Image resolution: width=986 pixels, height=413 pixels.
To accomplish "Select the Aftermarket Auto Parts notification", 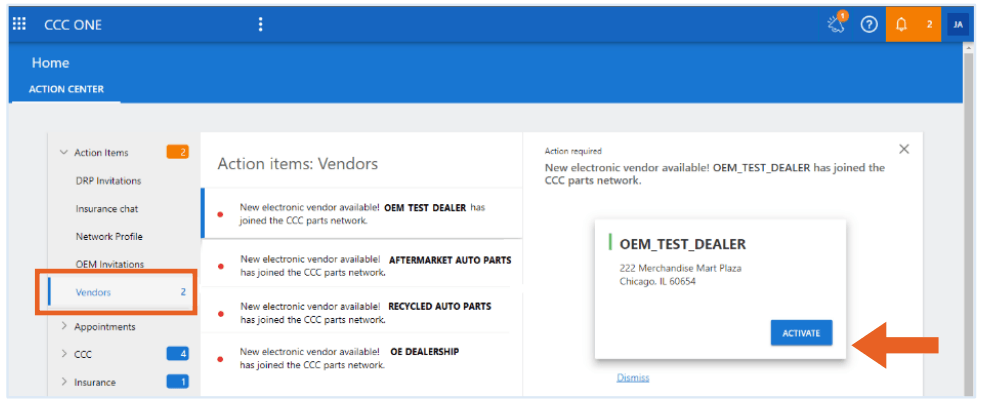I will 362,266.
